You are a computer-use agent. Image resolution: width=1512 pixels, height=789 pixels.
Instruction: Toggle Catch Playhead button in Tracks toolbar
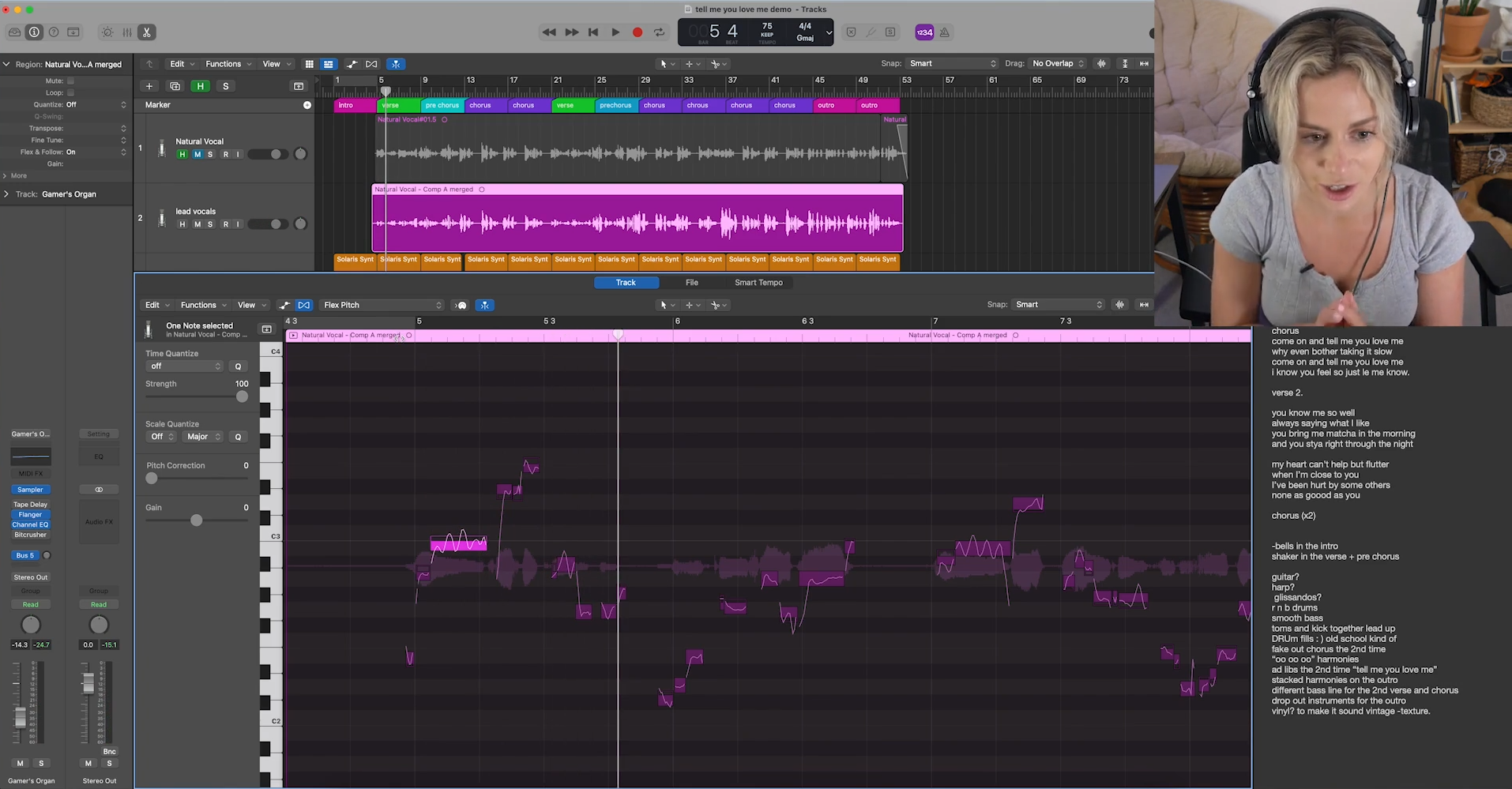[x=396, y=64]
